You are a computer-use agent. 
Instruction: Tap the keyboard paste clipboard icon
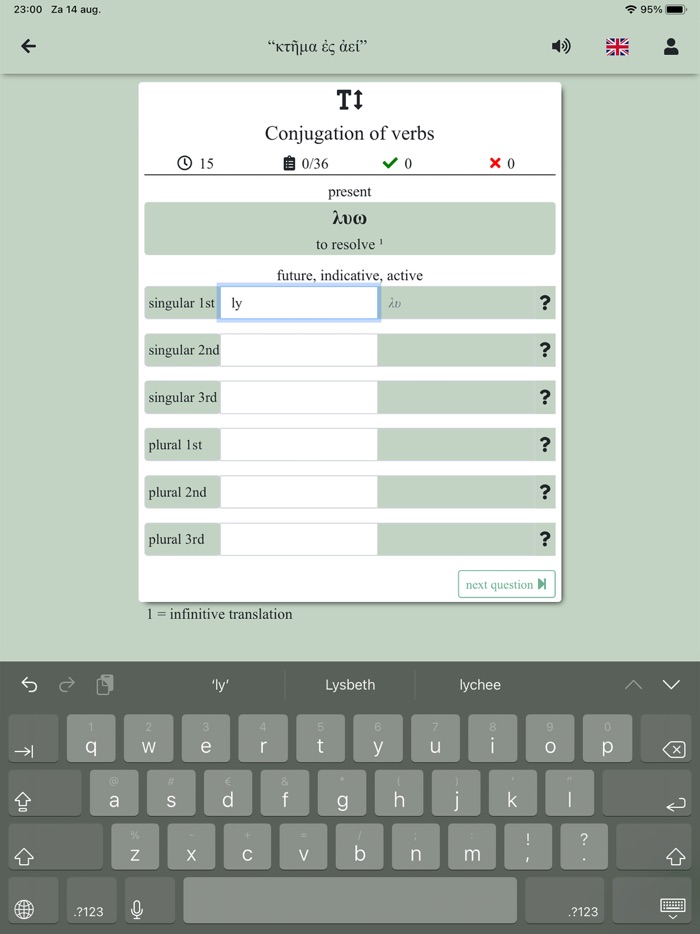105,684
